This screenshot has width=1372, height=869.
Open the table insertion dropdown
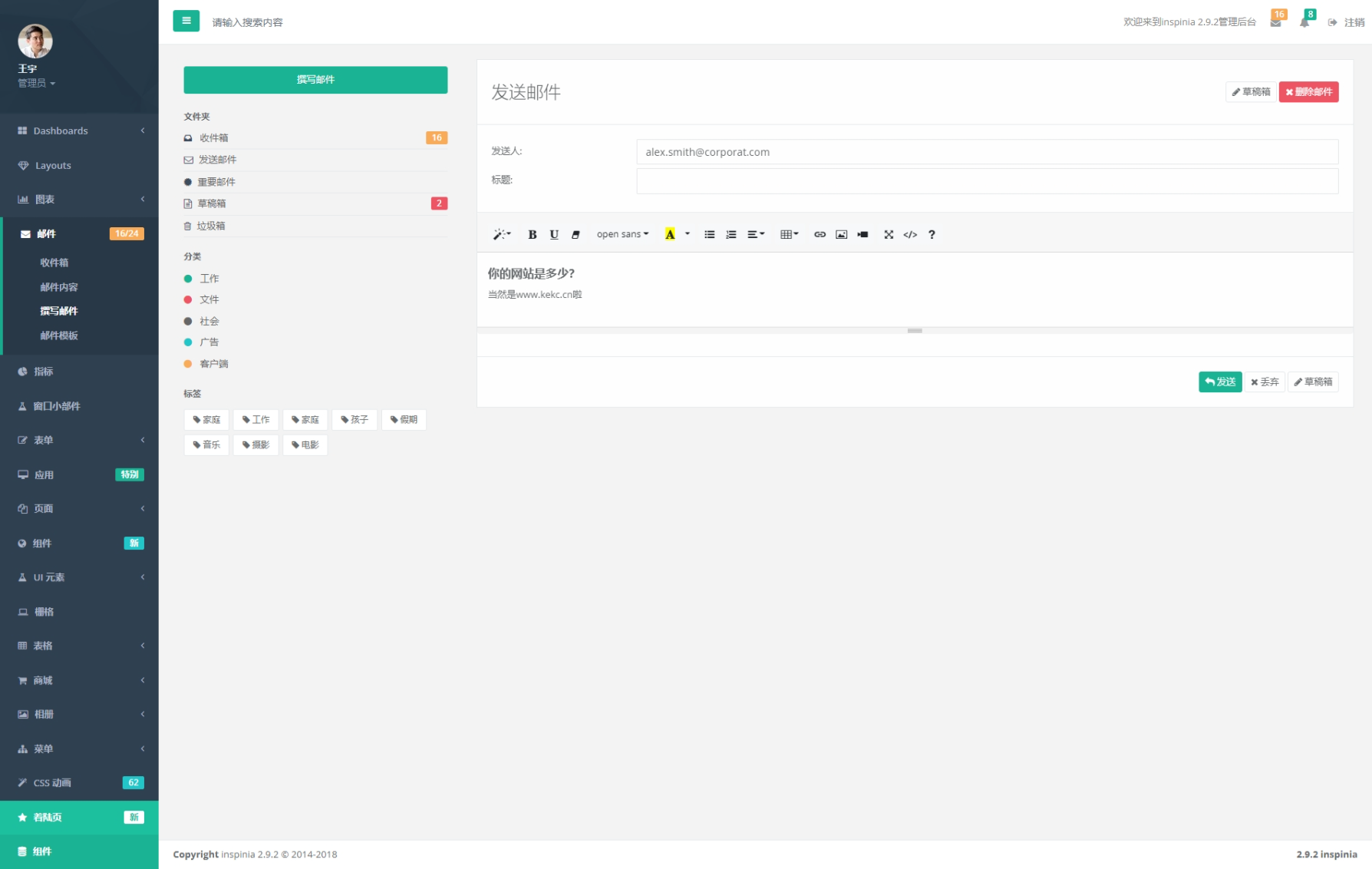[x=789, y=234]
